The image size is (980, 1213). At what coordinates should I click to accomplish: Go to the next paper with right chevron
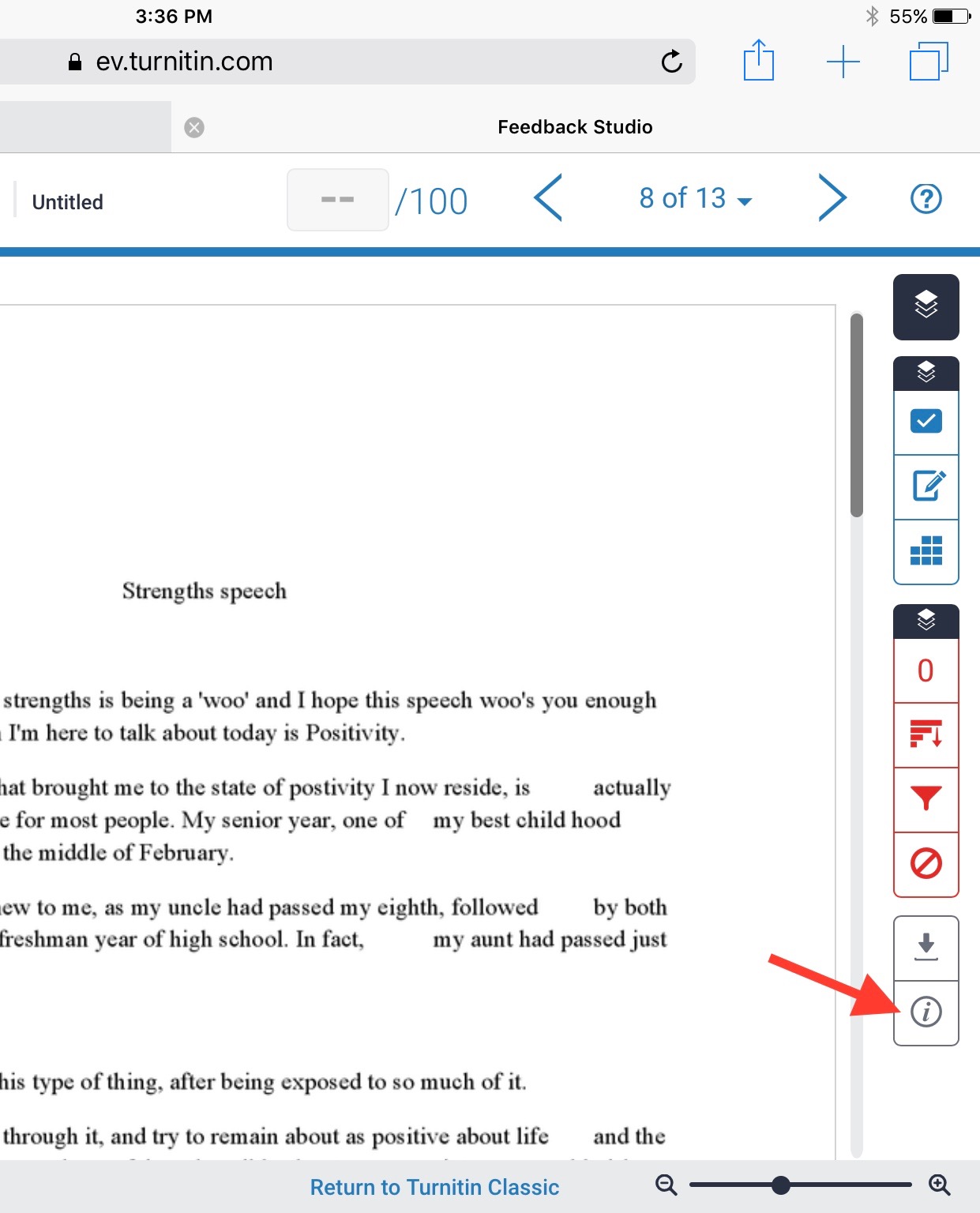pos(832,198)
